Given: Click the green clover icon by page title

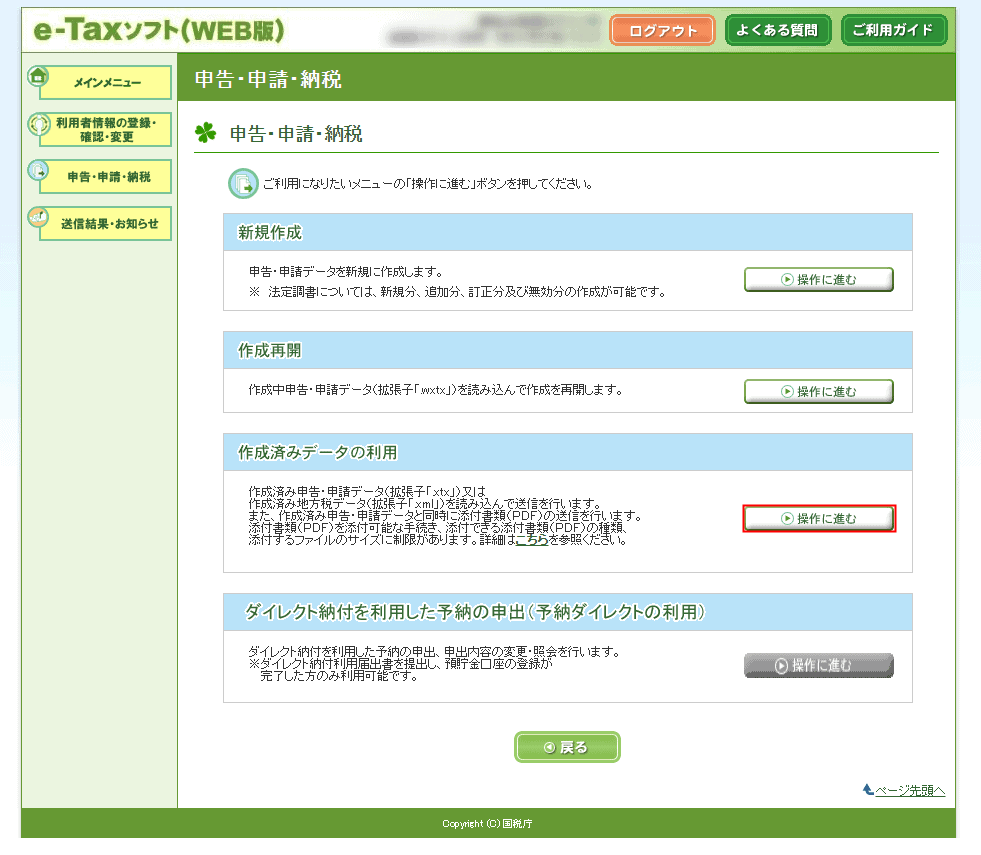Looking at the screenshot, I should coord(205,133).
